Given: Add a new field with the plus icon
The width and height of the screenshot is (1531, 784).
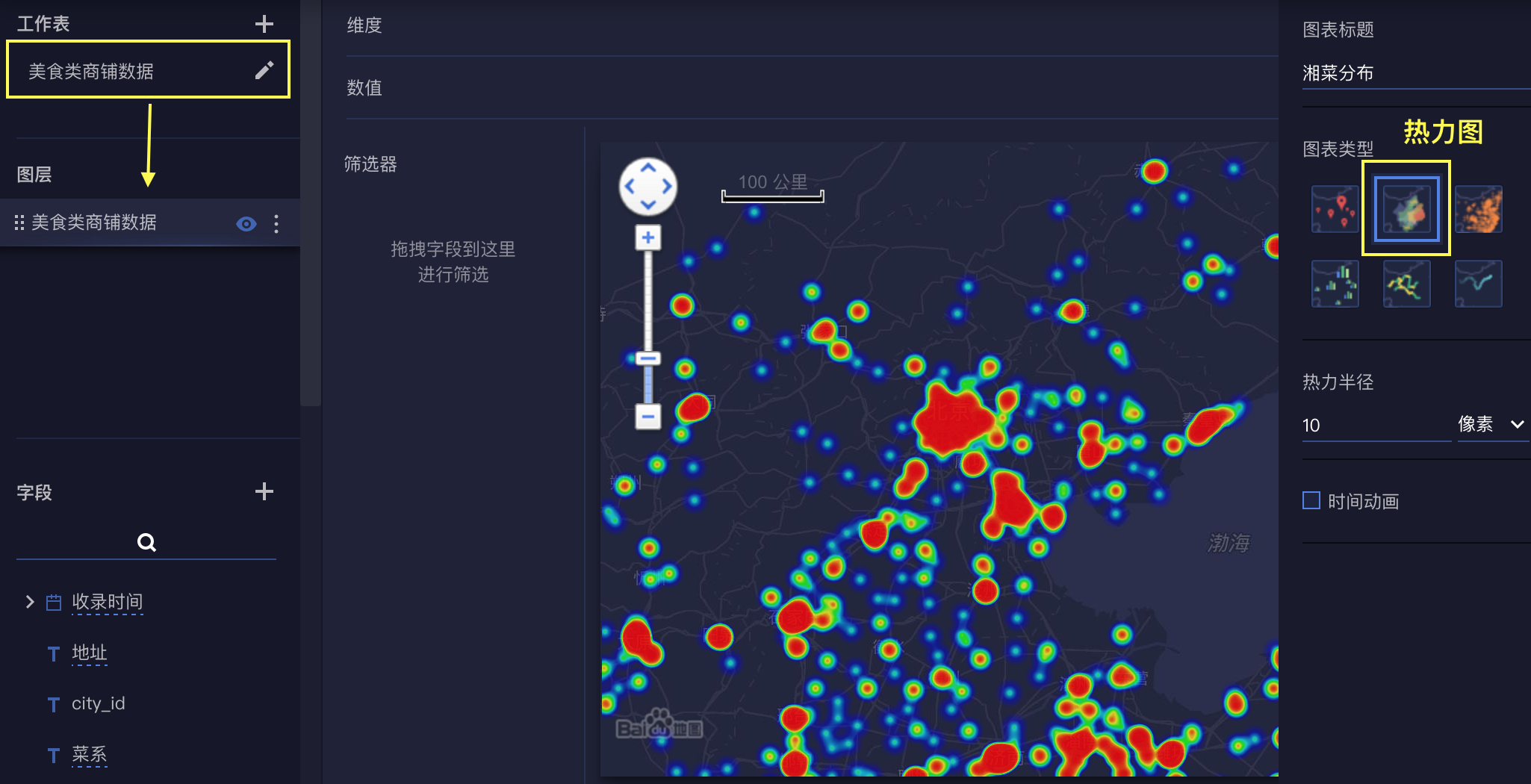Looking at the screenshot, I should [264, 491].
